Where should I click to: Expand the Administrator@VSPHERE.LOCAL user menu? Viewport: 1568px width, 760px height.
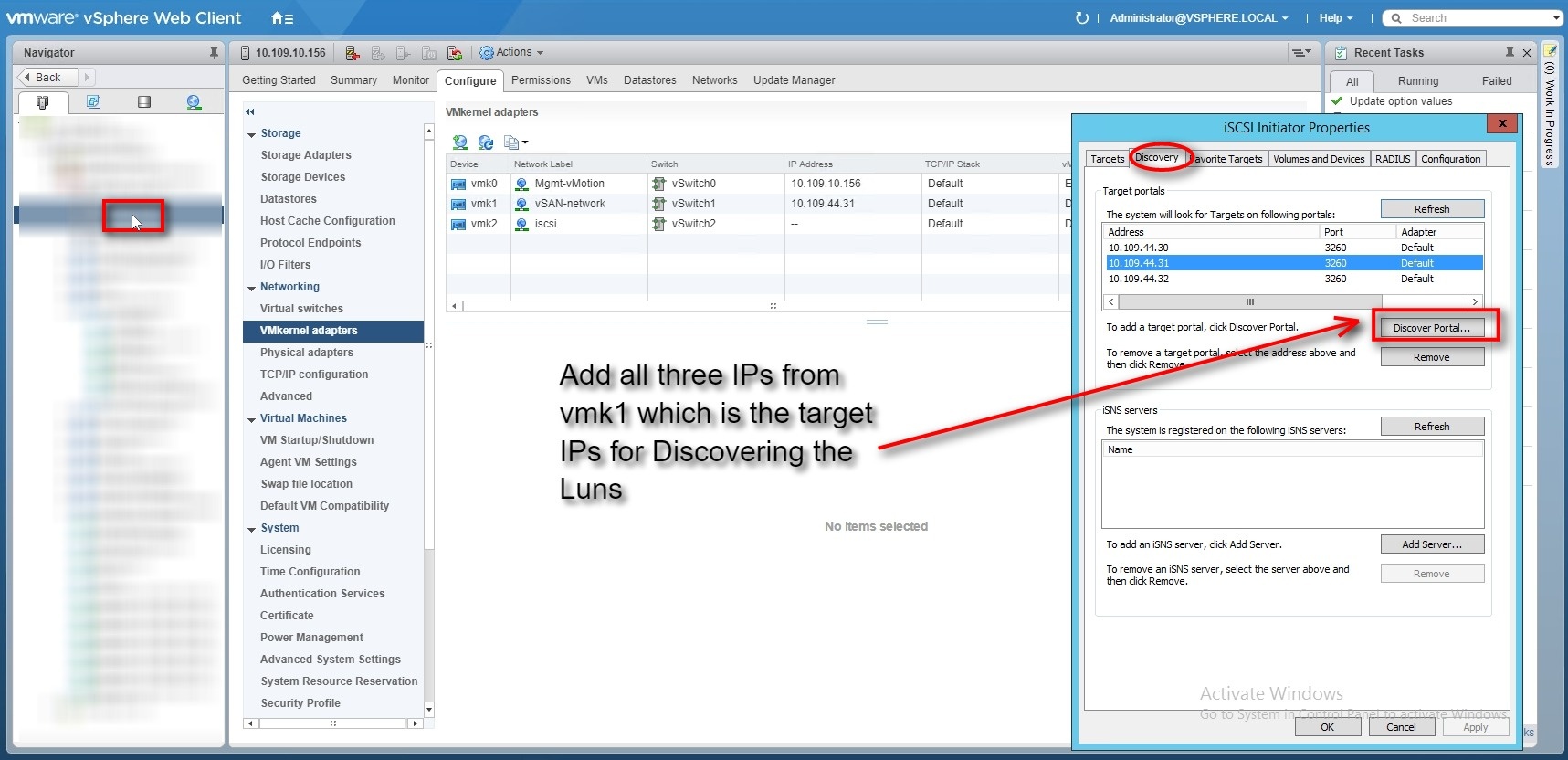pyautogui.click(x=1199, y=18)
